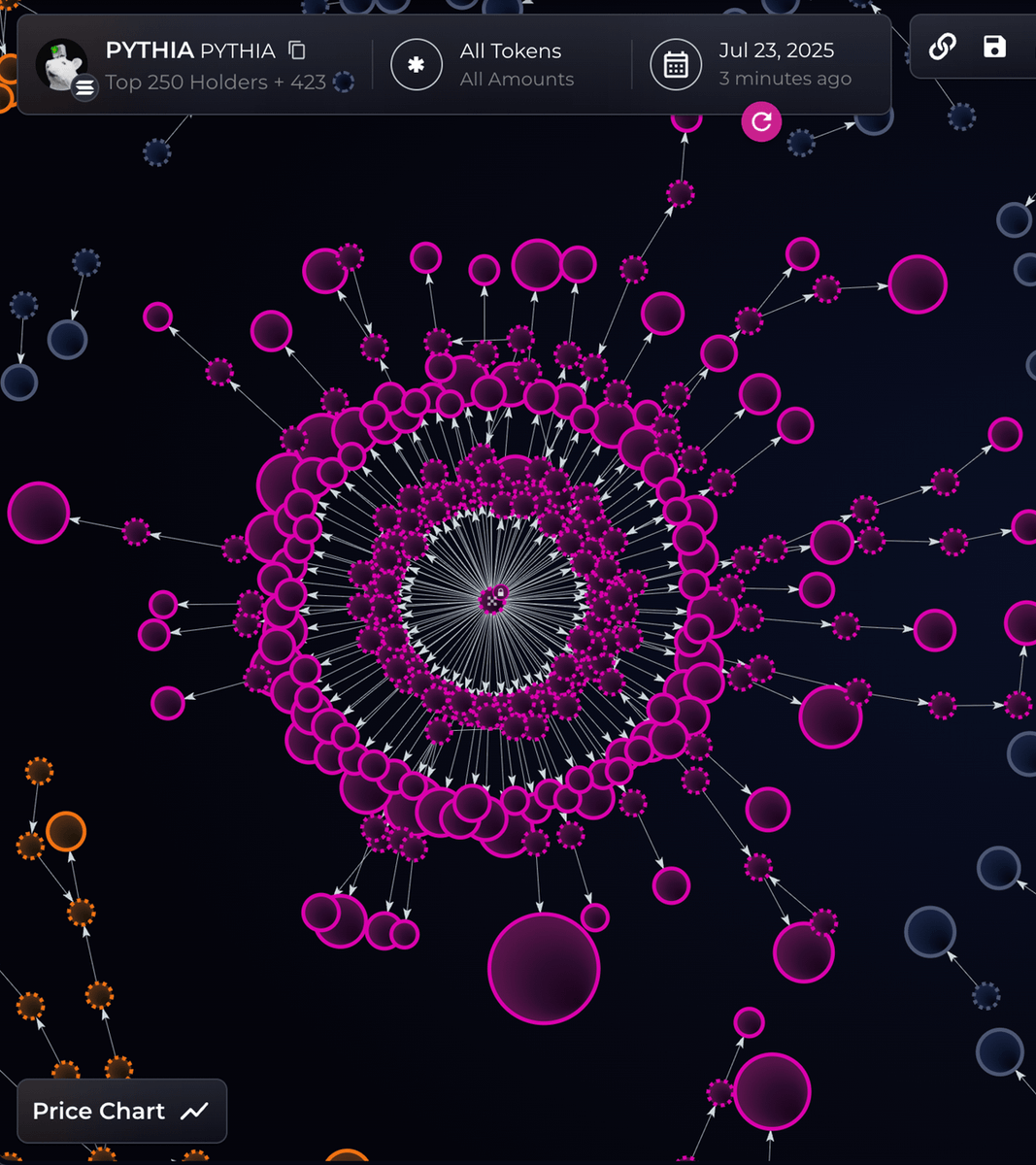Save the map with the floppy disk icon

point(994,47)
